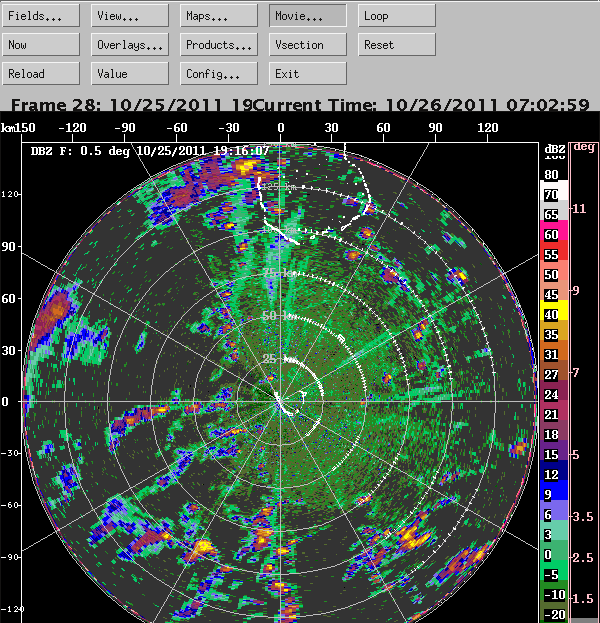Screen dimensions: 600x623
Task: Open the Config... dialog
Action: [x=219, y=74]
